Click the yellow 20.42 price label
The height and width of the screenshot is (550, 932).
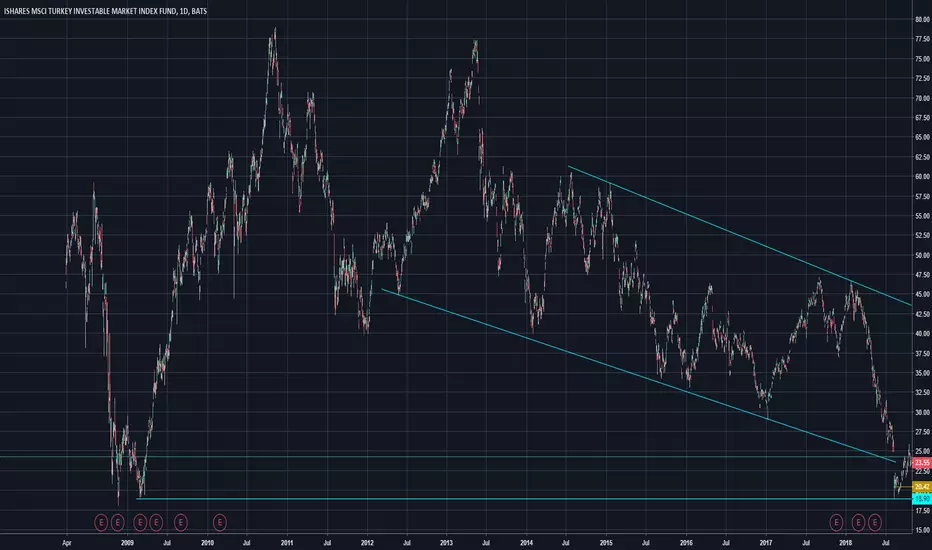pyautogui.click(x=922, y=487)
